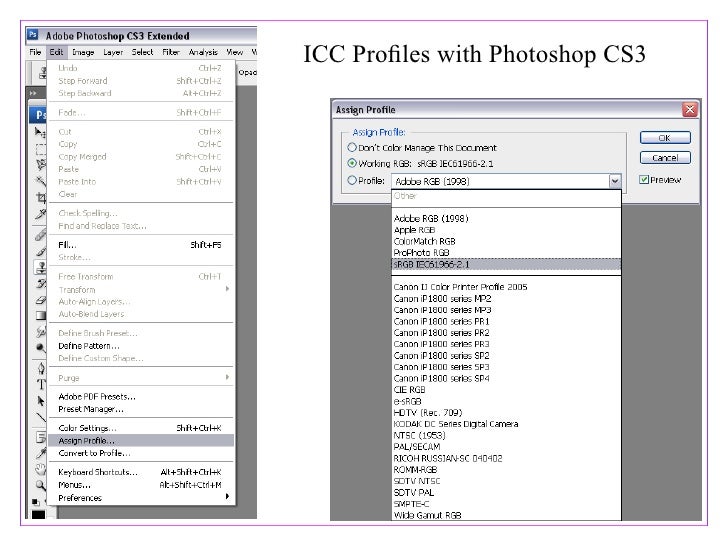Click the foreground color swatch
Image resolution: width=728 pixels, height=546 pixels.
(x=38, y=514)
